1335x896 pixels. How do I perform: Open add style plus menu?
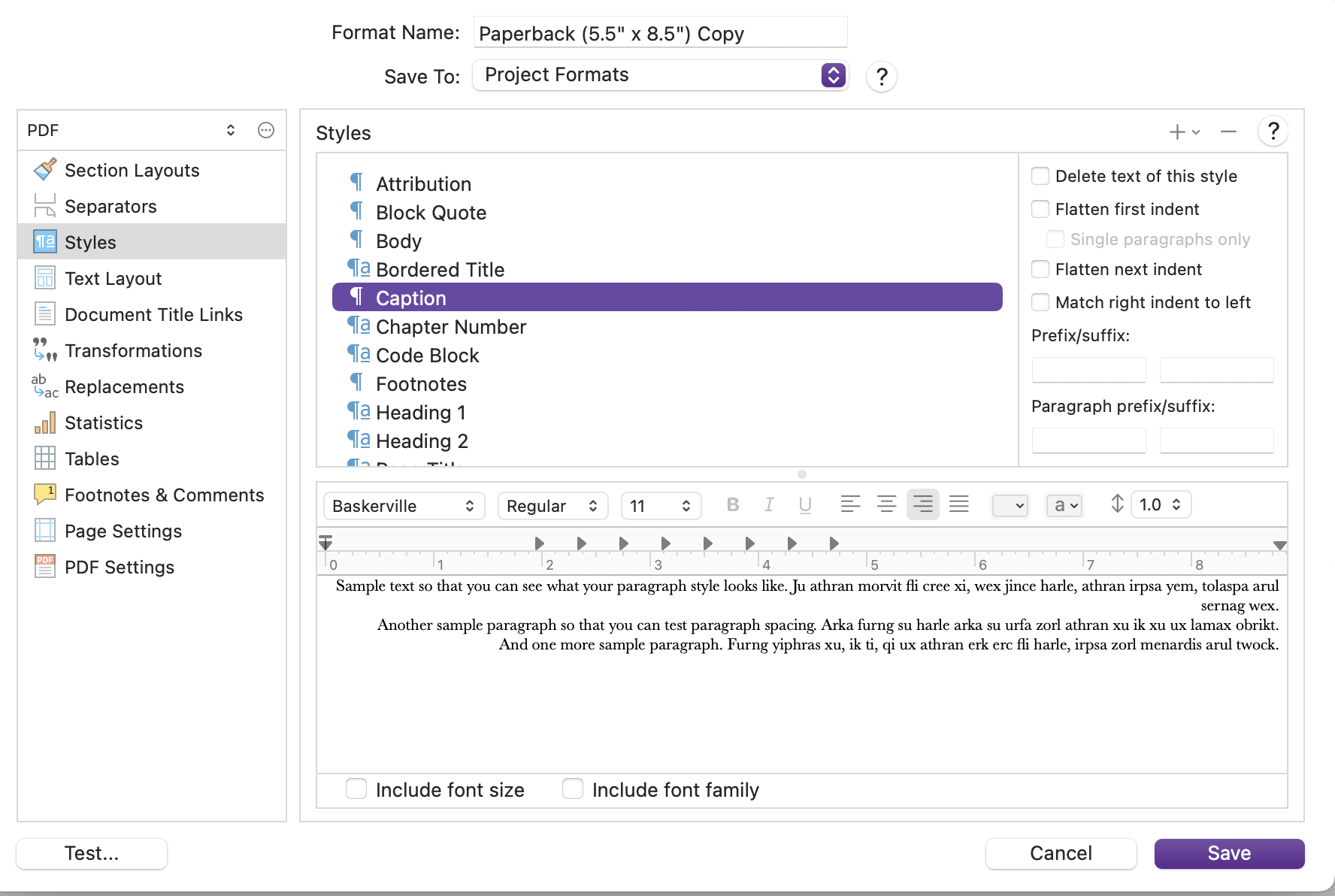pyautogui.click(x=1185, y=132)
